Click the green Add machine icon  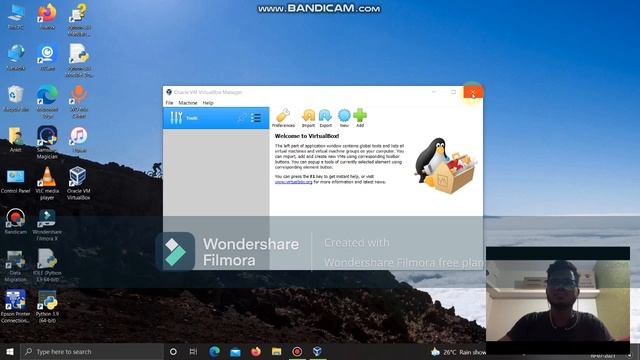point(360,118)
